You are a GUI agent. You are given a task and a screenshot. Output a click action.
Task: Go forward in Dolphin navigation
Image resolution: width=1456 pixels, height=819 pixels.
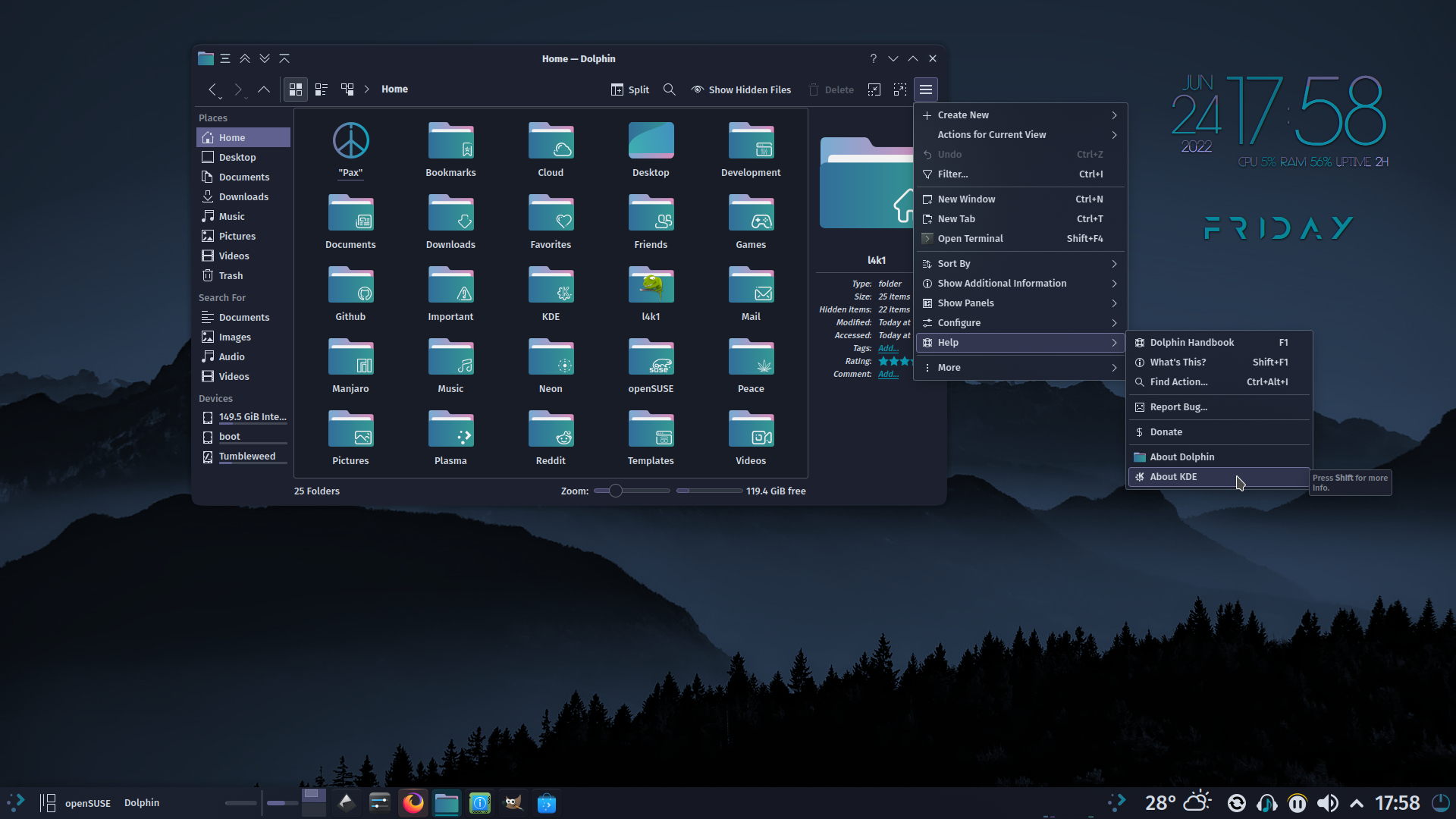238,89
